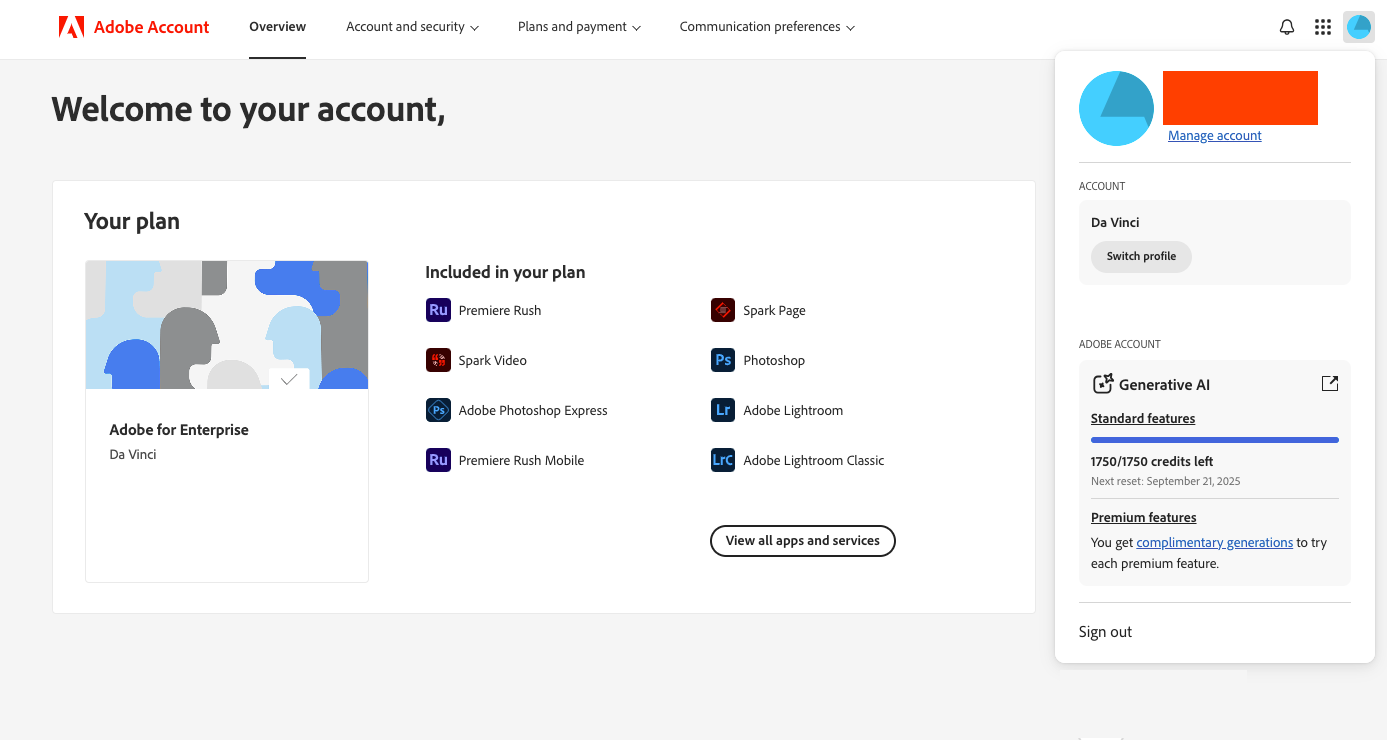The height and width of the screenshot is (740, 1387).
Task: Click the Premiere Rush Mobile label
Action: (521, 460)
